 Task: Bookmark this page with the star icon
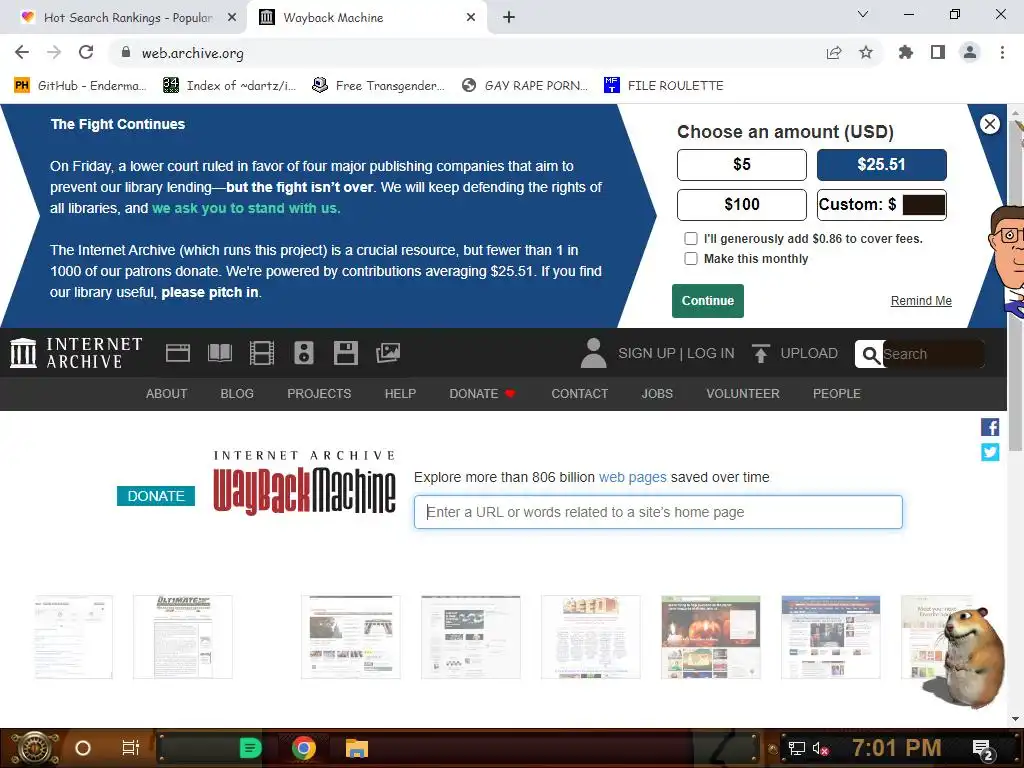[866, 53]
